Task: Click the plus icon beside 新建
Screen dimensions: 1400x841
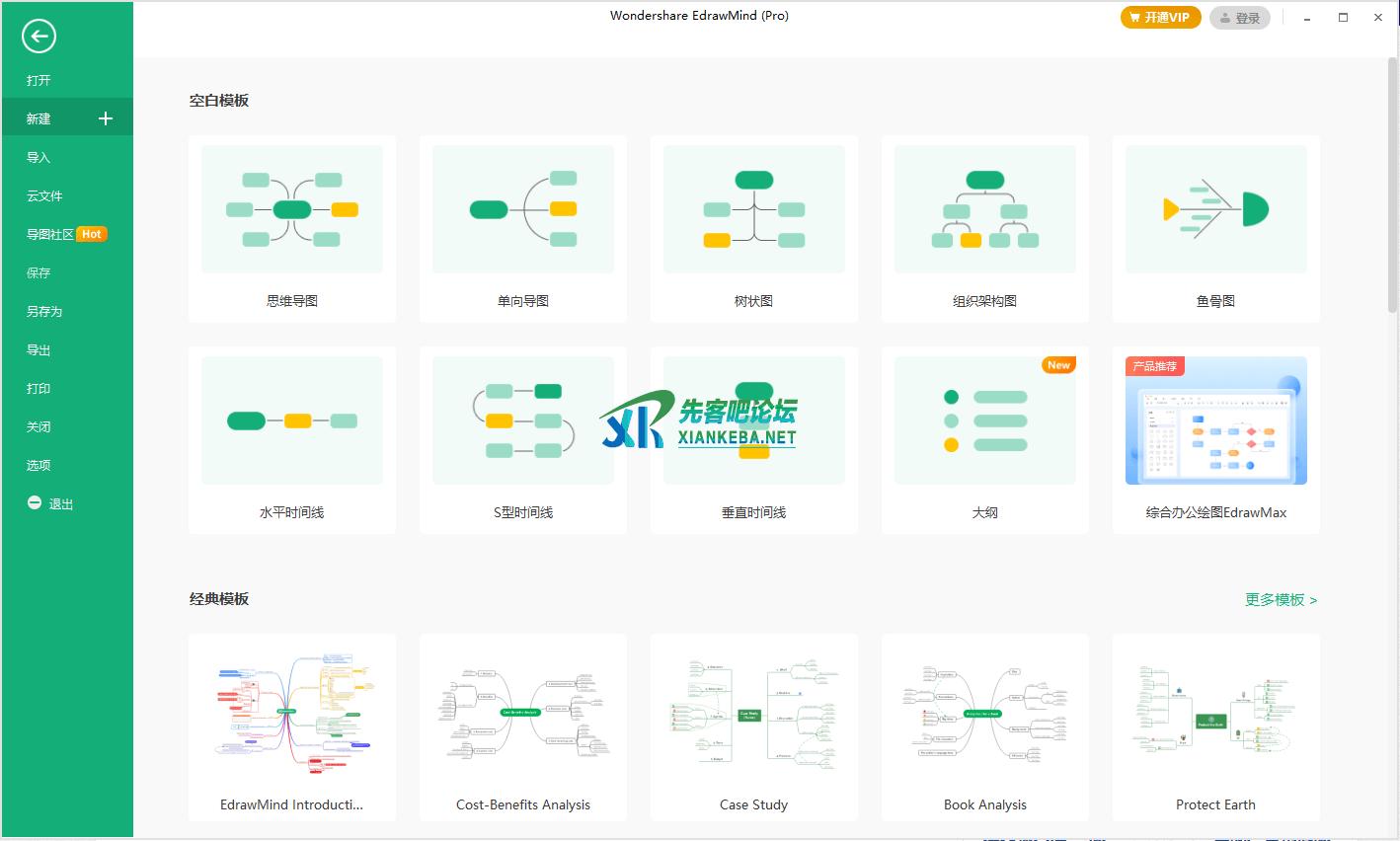Action: click(x=106, y=118)
